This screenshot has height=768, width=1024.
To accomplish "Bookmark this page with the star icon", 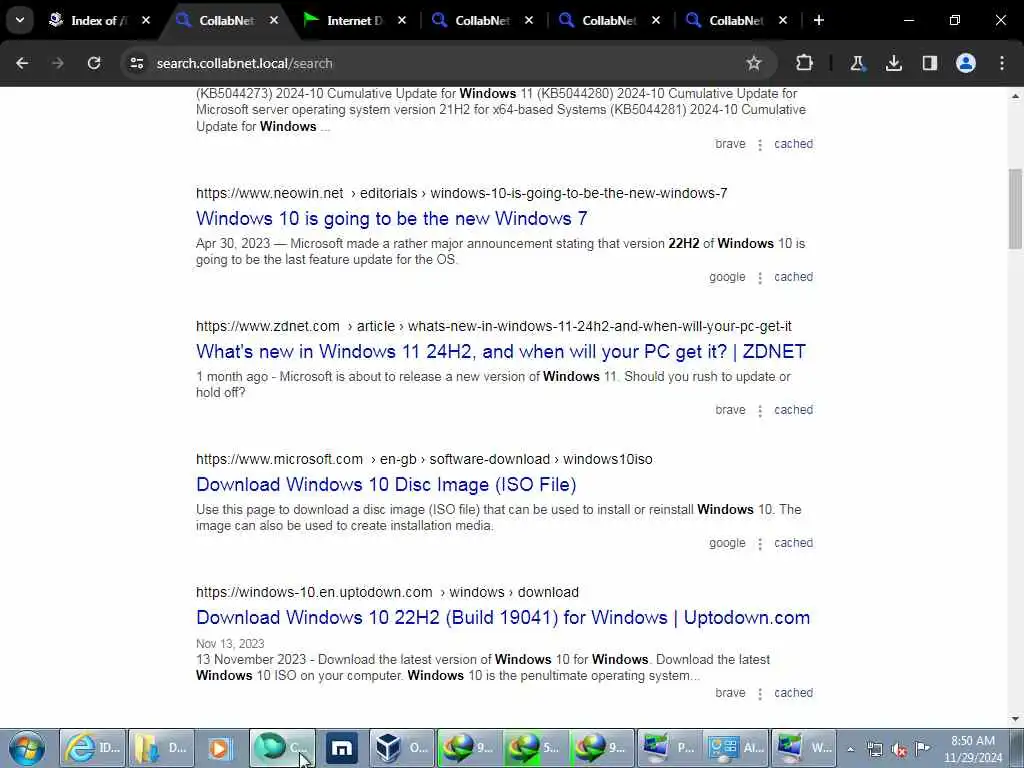I will point(754,63).
